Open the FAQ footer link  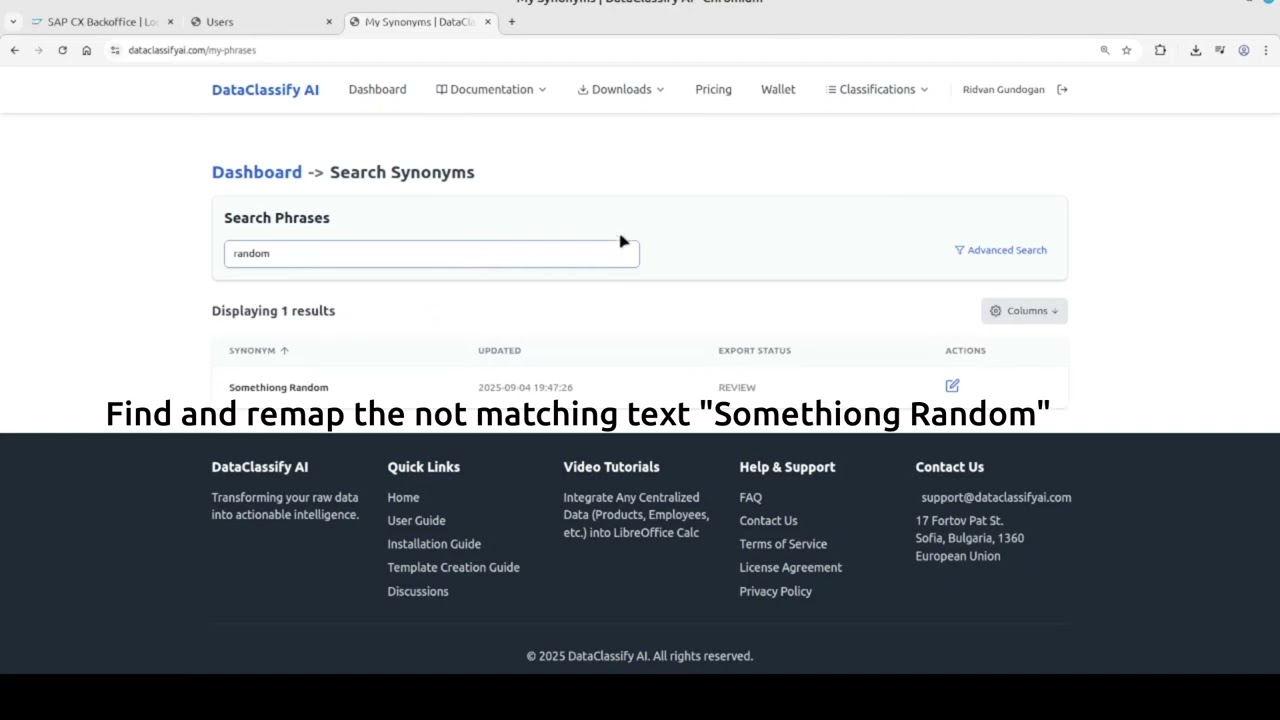(750, 497)
